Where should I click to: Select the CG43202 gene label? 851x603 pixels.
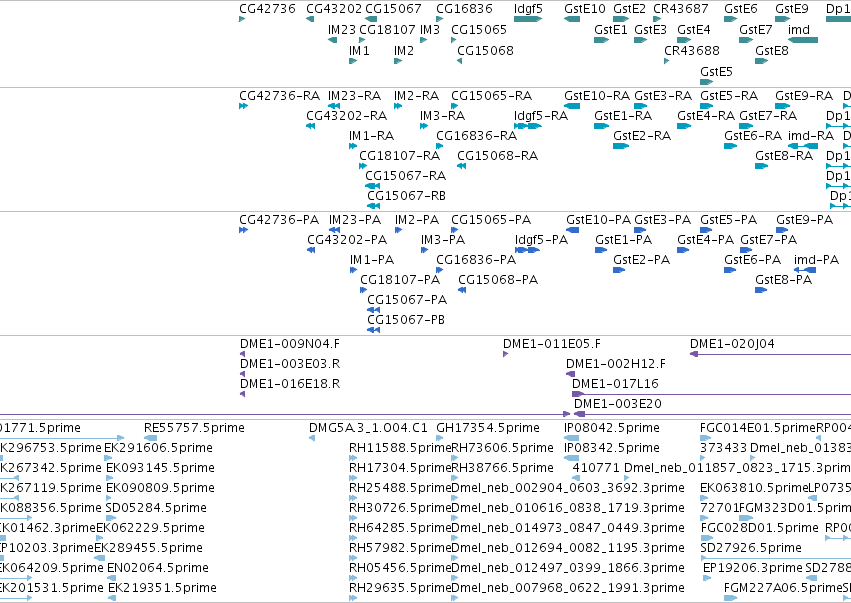334,9
